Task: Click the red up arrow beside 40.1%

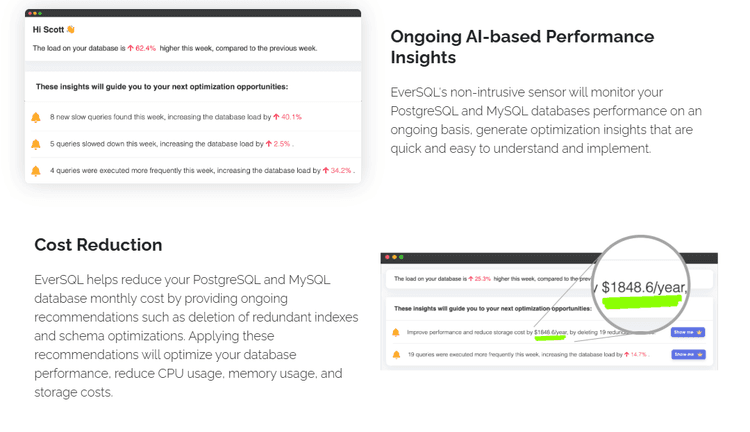Action: (x=277, y=117)
